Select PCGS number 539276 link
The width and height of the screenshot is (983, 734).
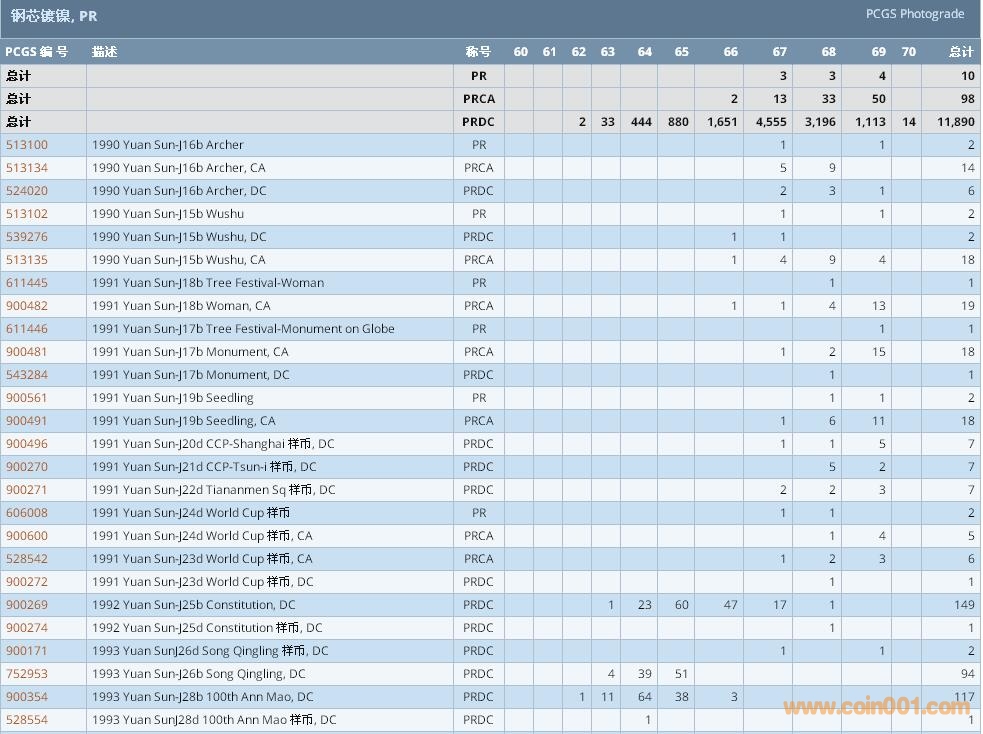click(27, 237)
